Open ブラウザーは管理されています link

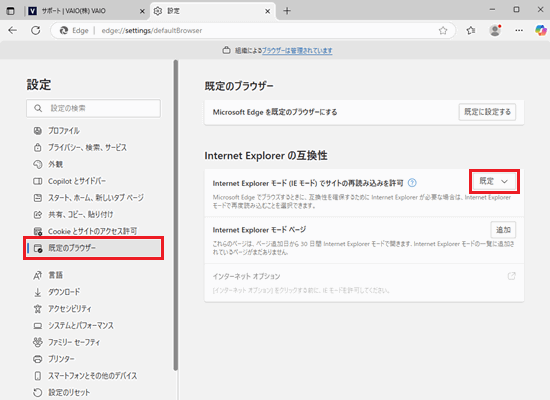(x=297, y=51)
